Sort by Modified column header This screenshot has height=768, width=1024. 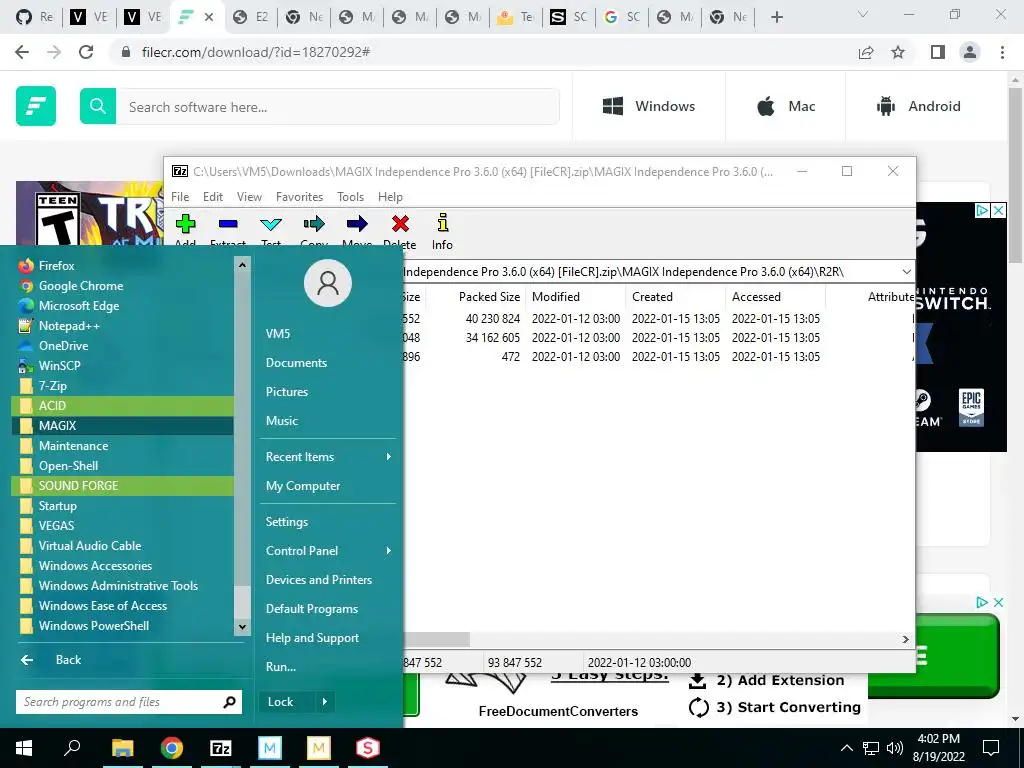coord(575,296)
